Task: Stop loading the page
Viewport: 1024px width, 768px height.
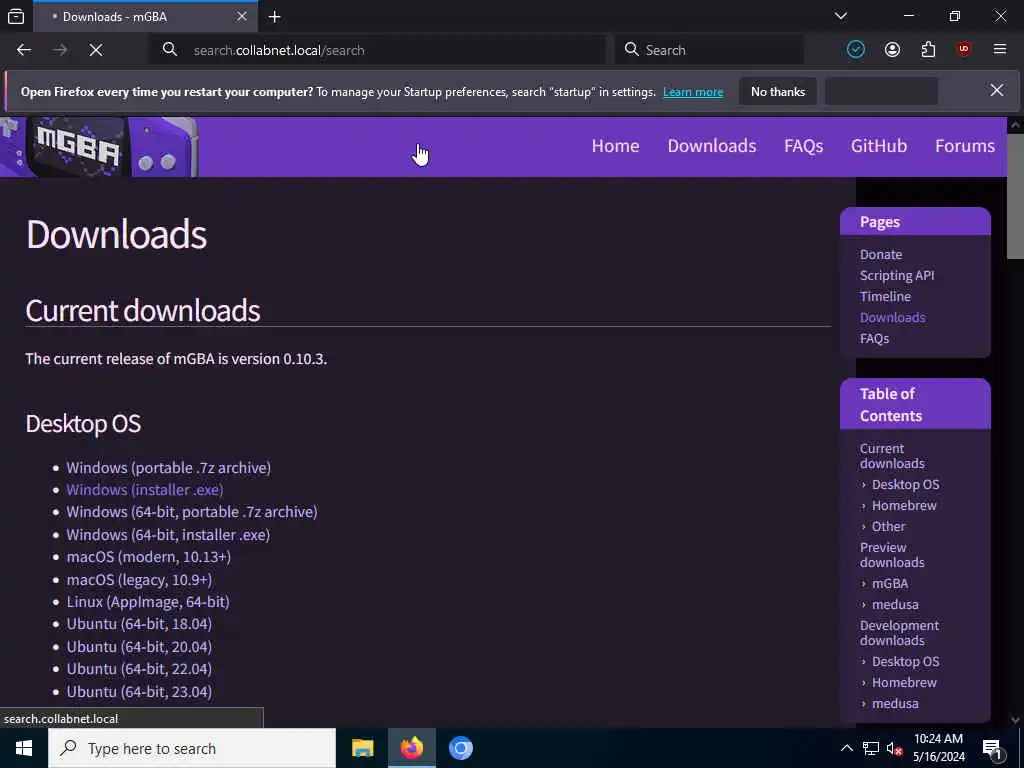Action: pyautogui.click(x=96, y=50)
